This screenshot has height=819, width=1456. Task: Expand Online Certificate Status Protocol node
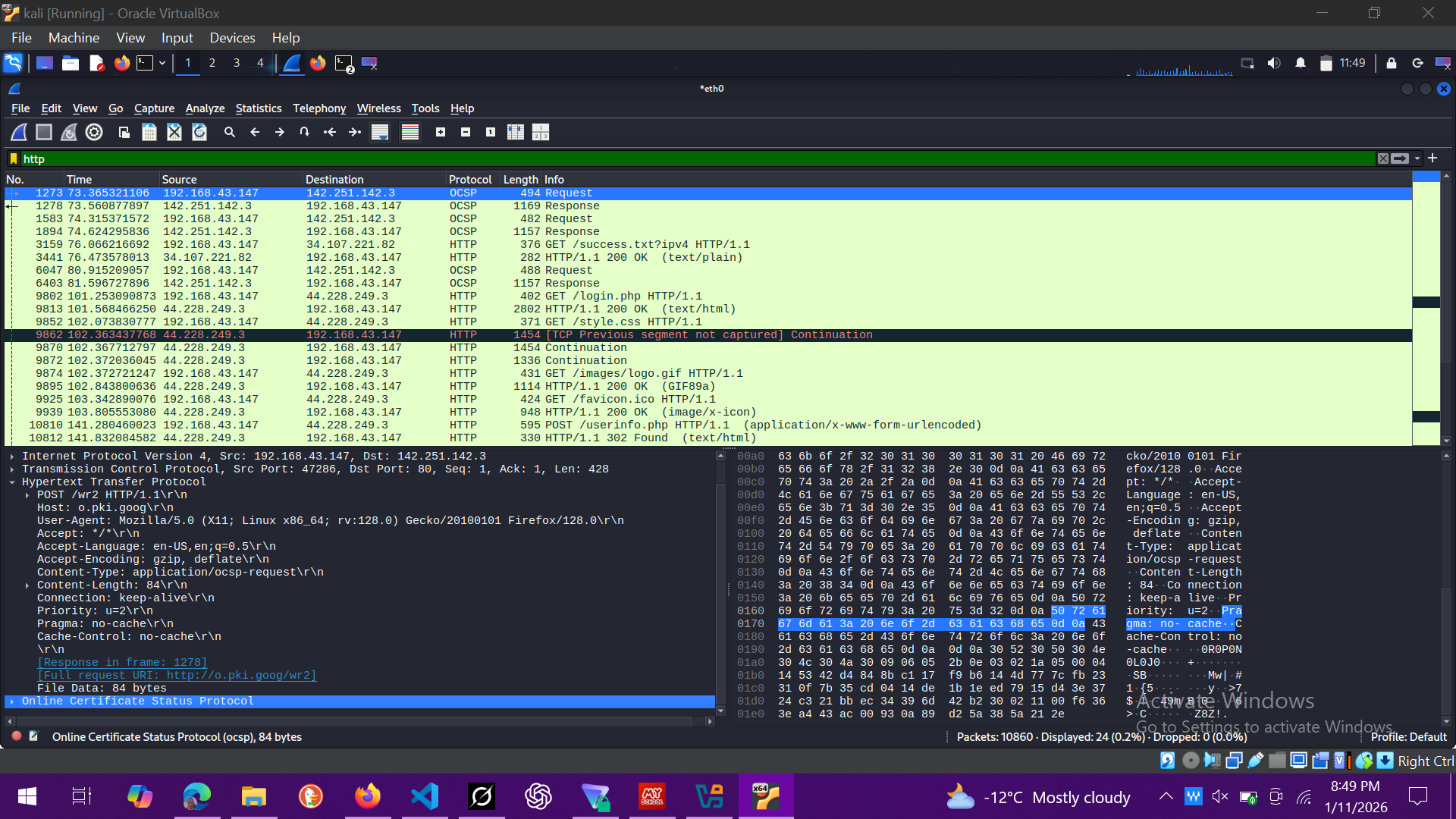click(x=12, y=701)
